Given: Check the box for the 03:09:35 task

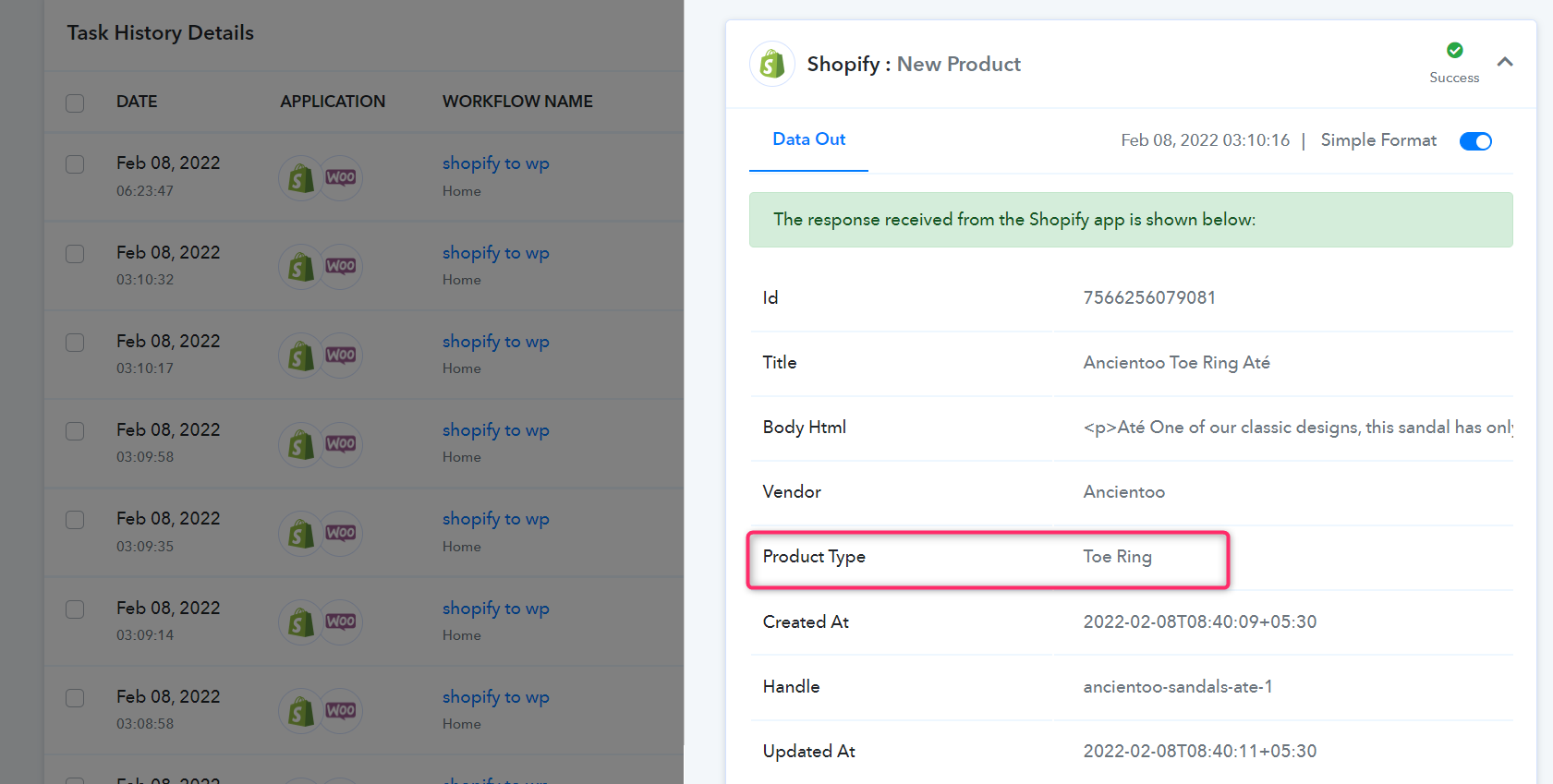Looking at the screenshot, I should coord(75,520).
